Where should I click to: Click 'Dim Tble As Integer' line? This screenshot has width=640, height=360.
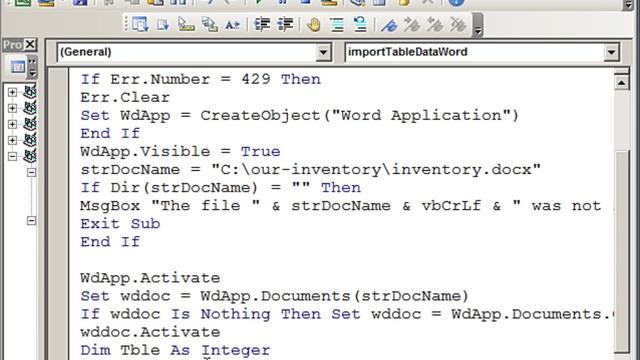tap(175, 350)
